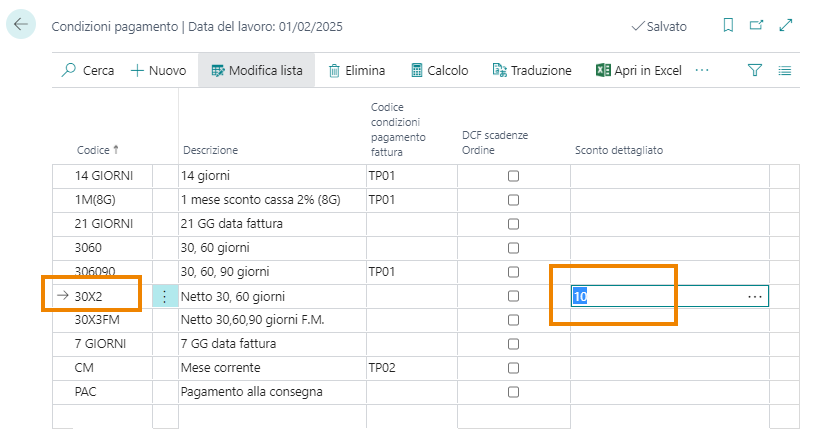Toggle DCF checkbox for 3060
The height and width of the screenshot is (429, 826).
(513, 248)
